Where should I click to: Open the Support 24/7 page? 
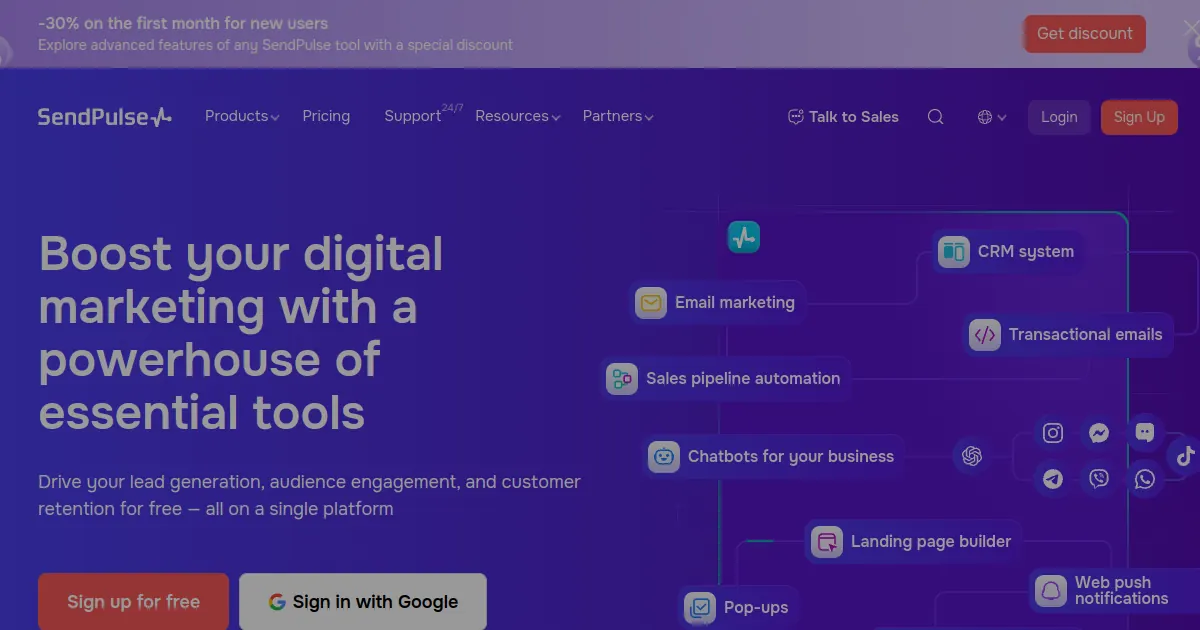click(423, 114)
